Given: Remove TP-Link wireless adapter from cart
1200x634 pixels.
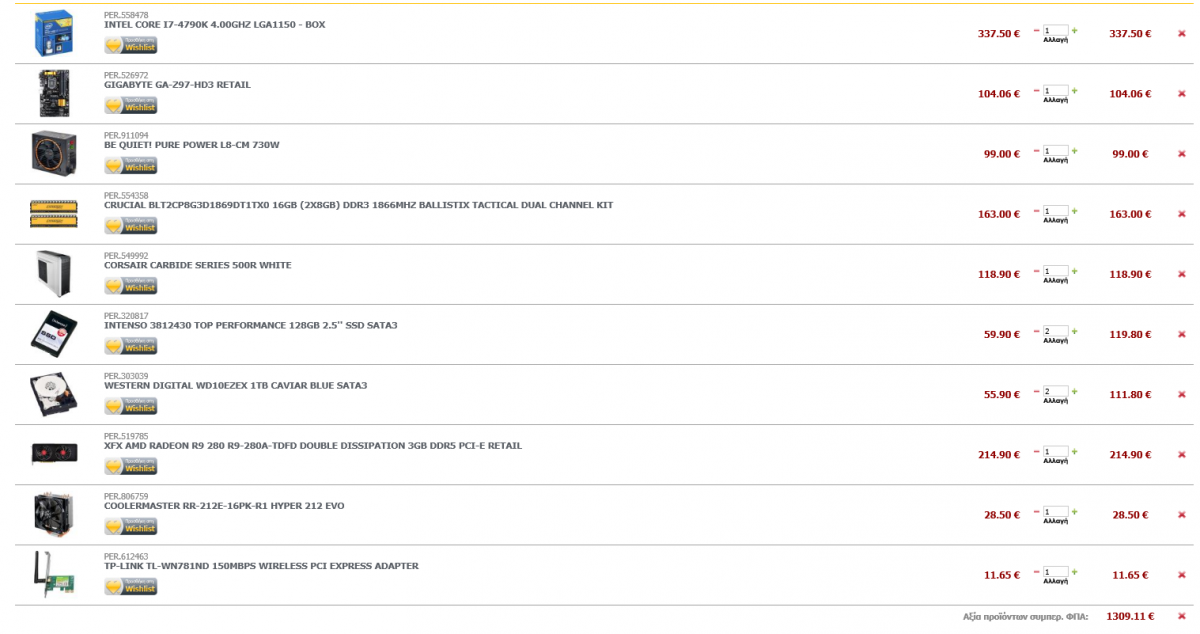Looking at the screenshot, I should 1181,574.
